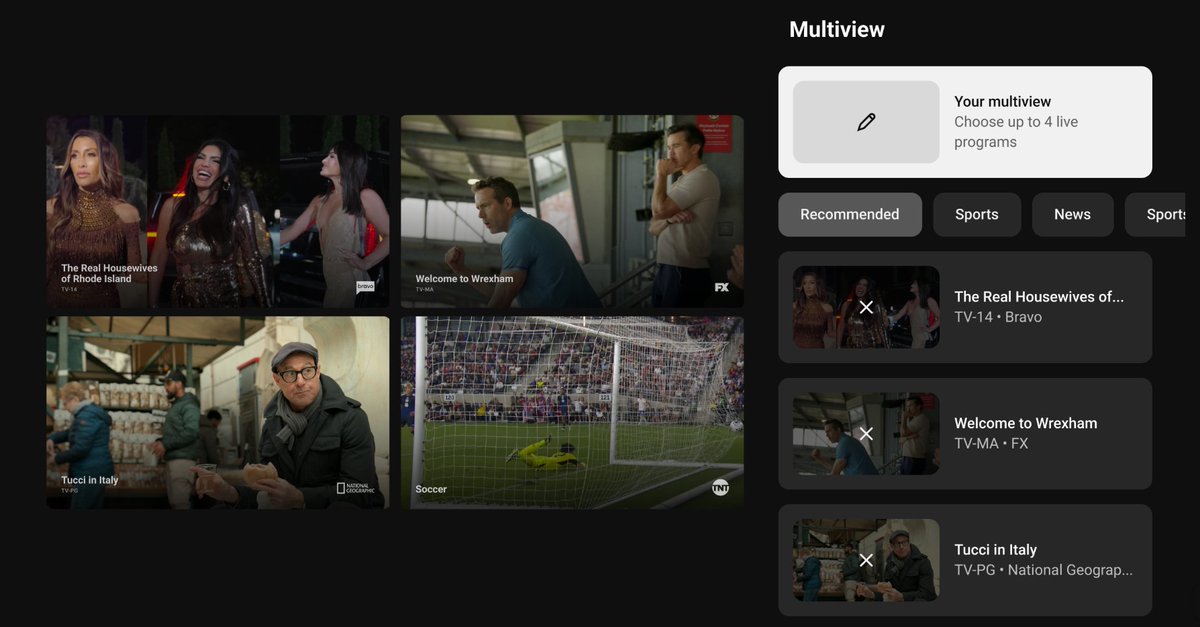
Task: Remove Tucci in Italy via its X icon
Action: (866, 560)
